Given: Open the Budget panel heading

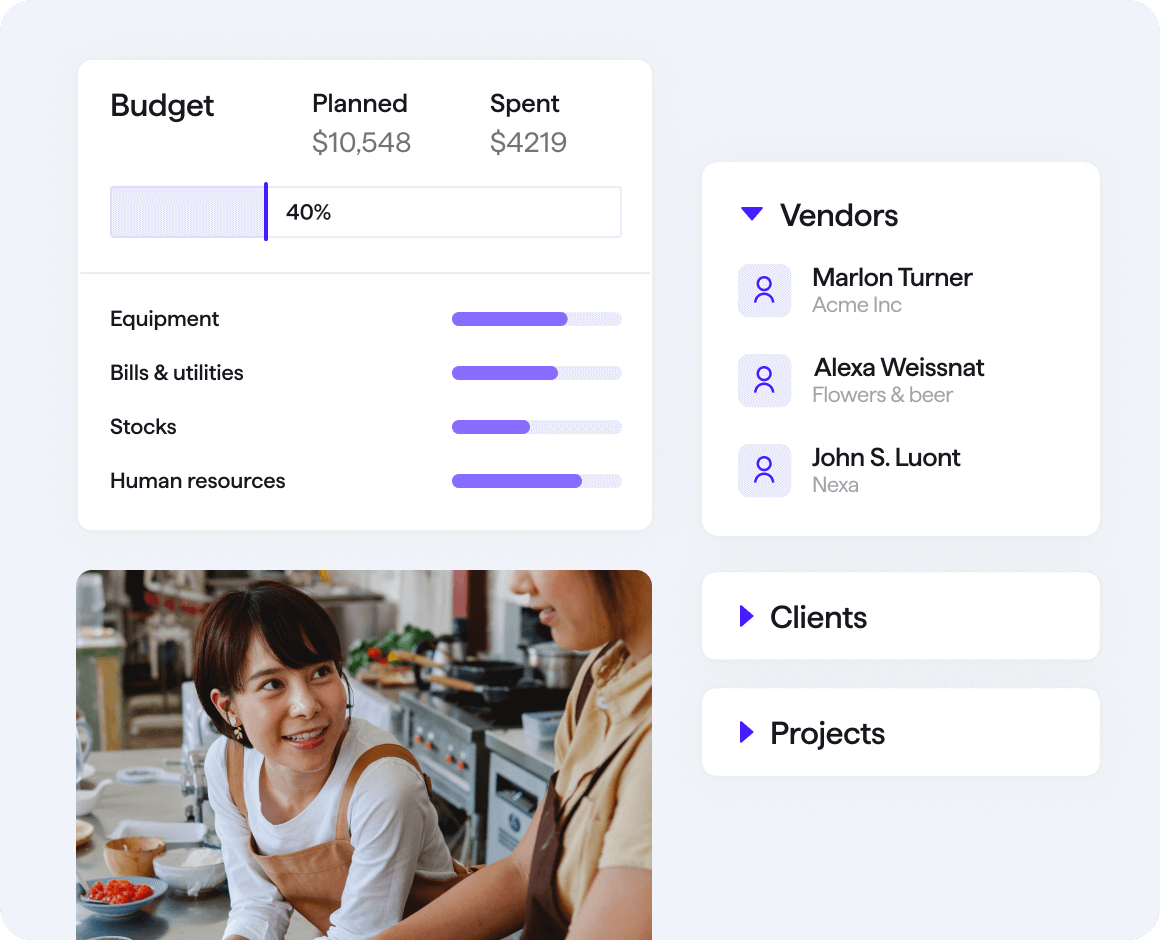Looking at the screenshot, I should coord(162,106).
